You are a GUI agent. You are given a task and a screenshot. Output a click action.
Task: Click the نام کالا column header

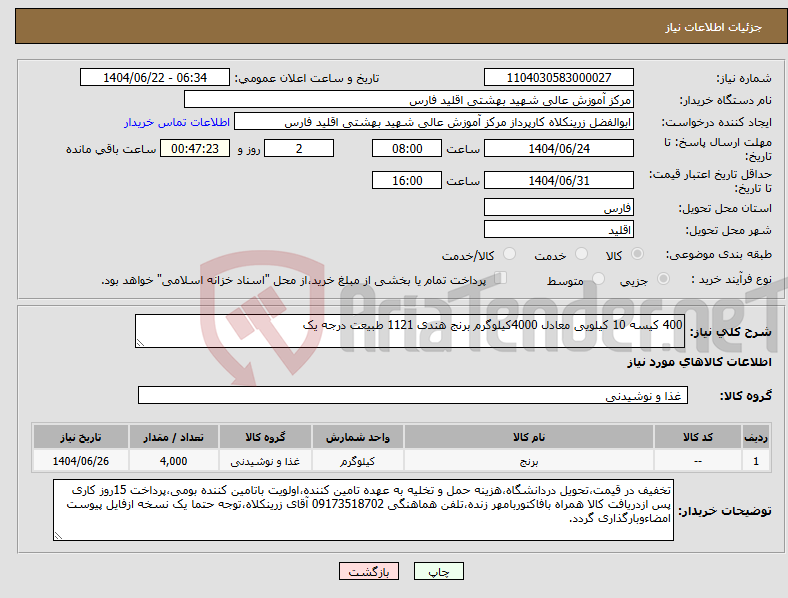pos(529,437)
